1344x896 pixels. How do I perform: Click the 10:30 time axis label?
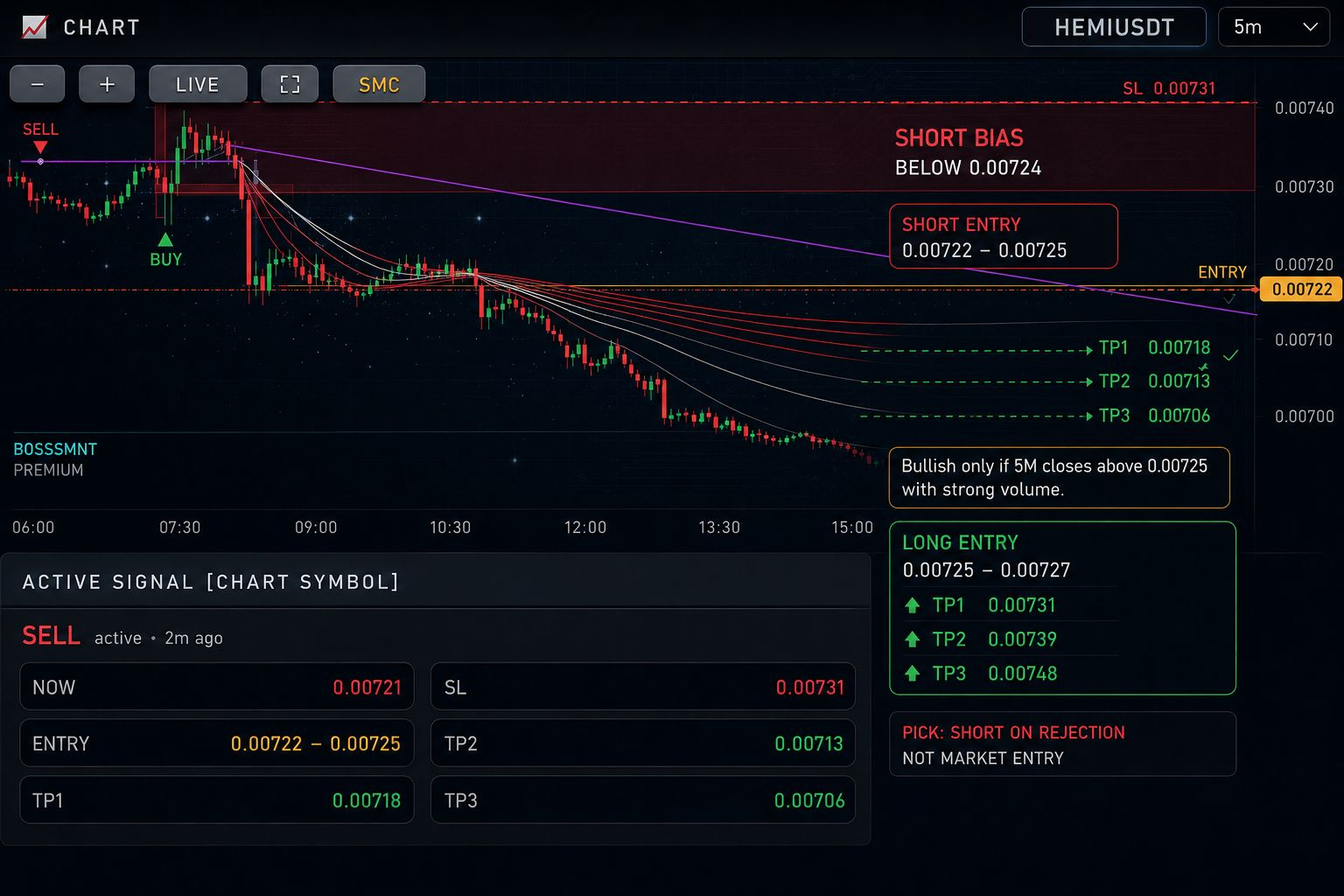click(x=450, y=528)
